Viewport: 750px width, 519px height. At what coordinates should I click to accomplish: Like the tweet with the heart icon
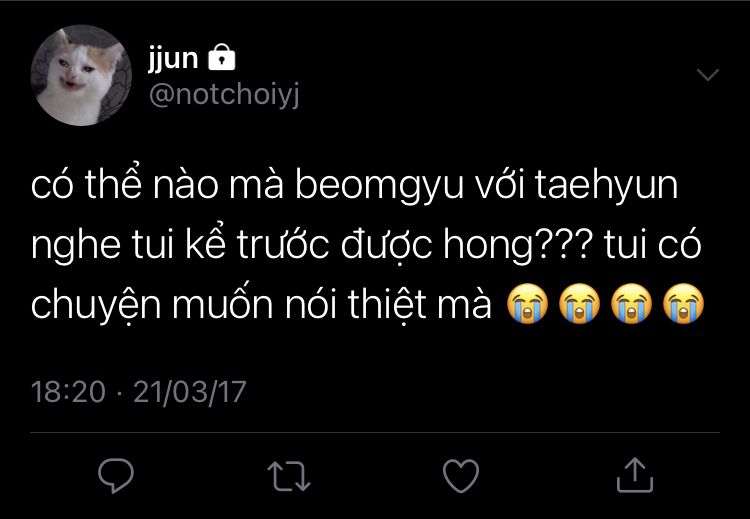pyautogui.click(x=461, y=475)
